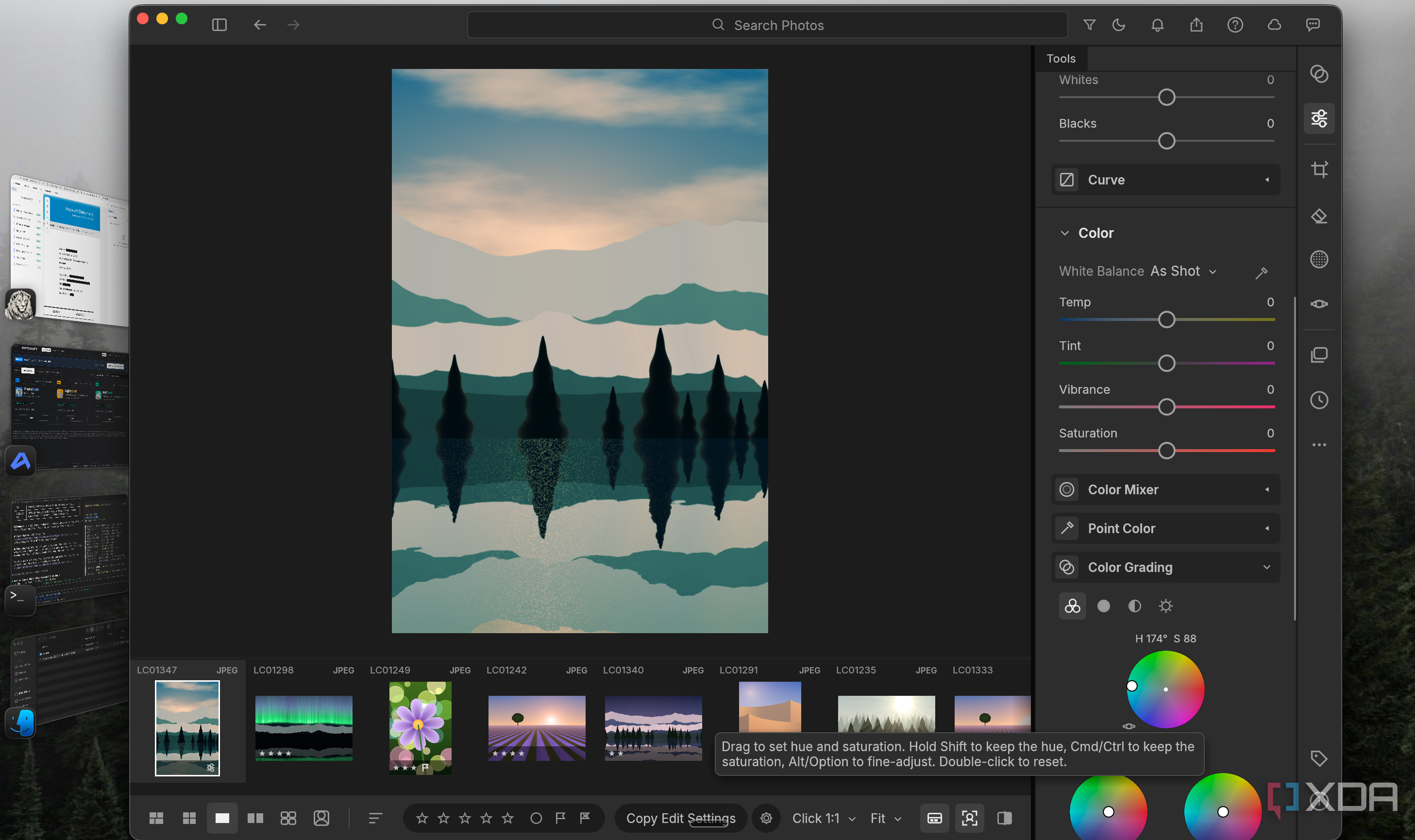
Task: Open notifications bell icon
Action: [x=1158, y=25]
